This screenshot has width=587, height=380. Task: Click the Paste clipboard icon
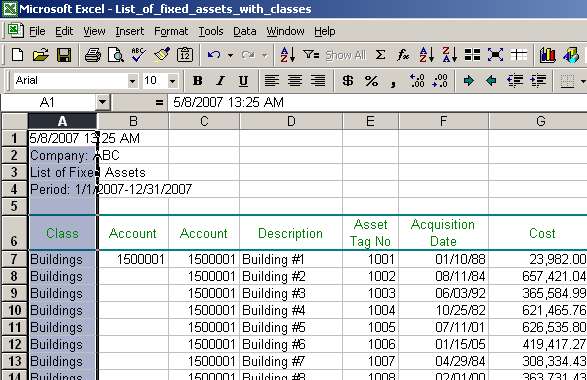pos(185,55)
